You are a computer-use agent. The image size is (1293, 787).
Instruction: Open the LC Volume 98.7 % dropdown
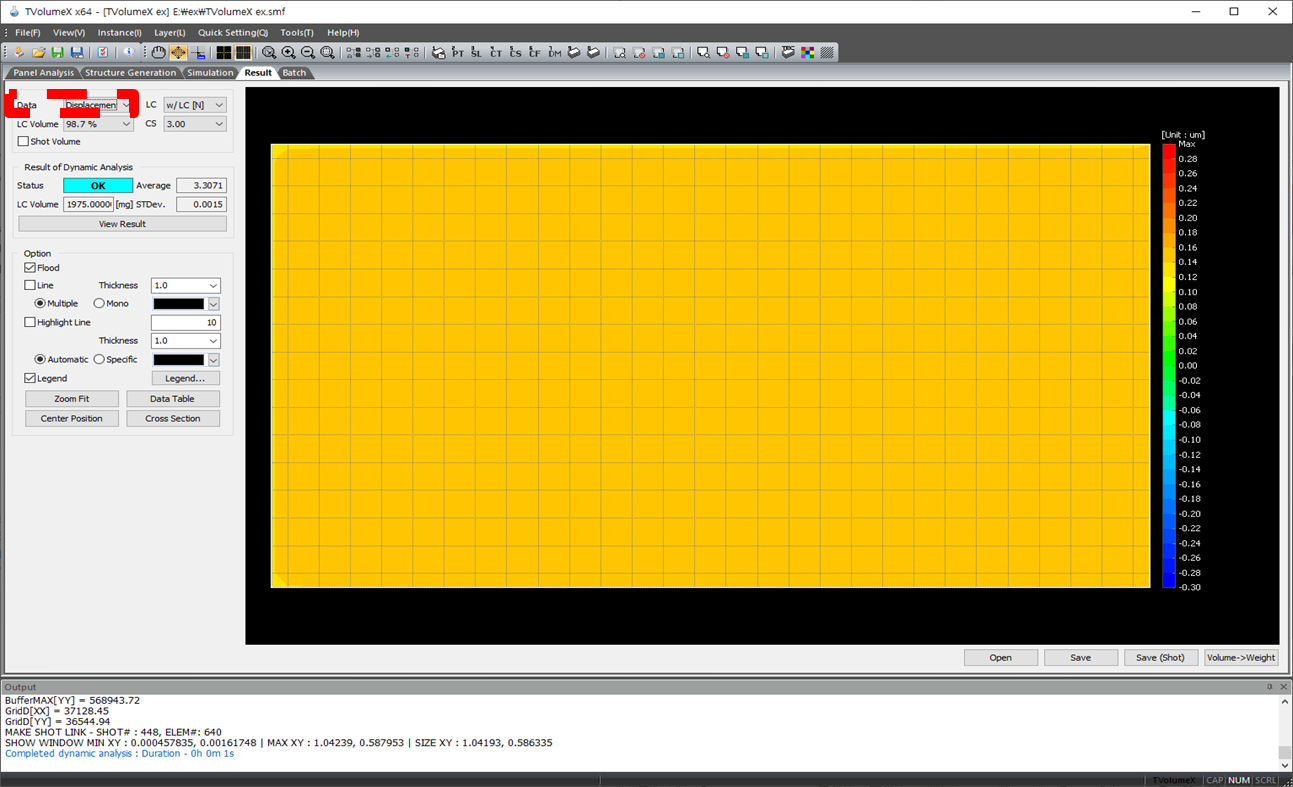[x=98, y=124]
